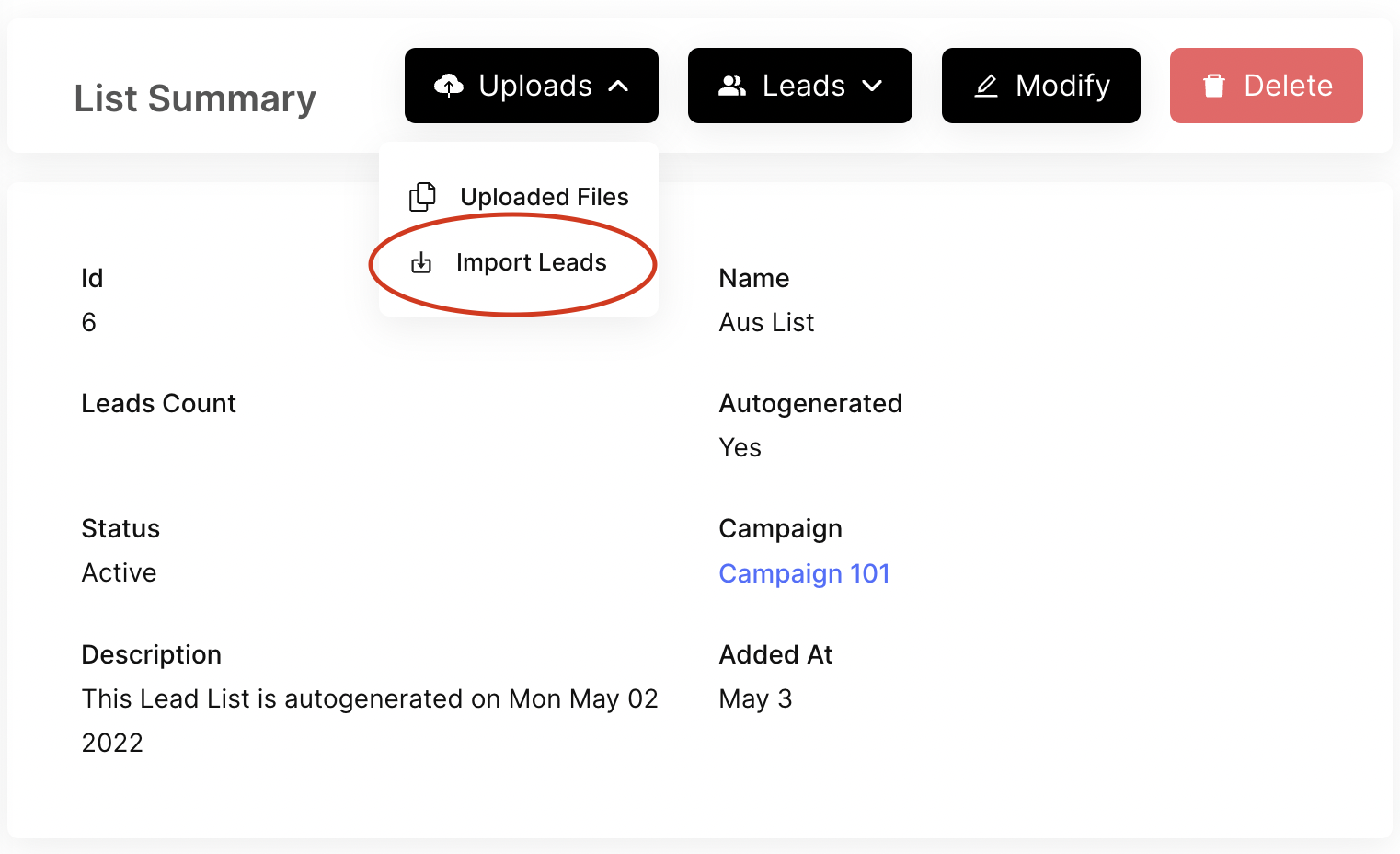Collapse the Uploads menu using its chevron
1400x854 pixels.
[x=619, y=86]
